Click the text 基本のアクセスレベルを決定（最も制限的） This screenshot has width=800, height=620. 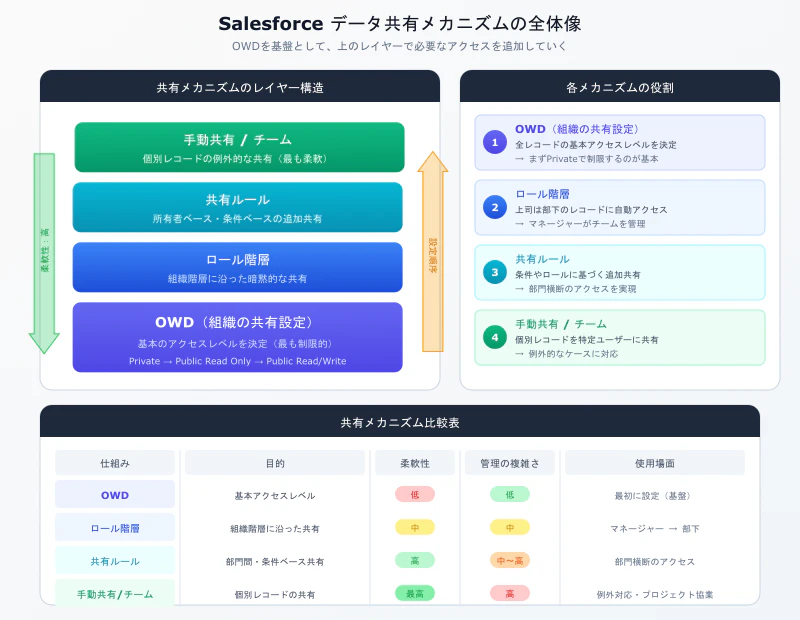click(x=237, y=343)
